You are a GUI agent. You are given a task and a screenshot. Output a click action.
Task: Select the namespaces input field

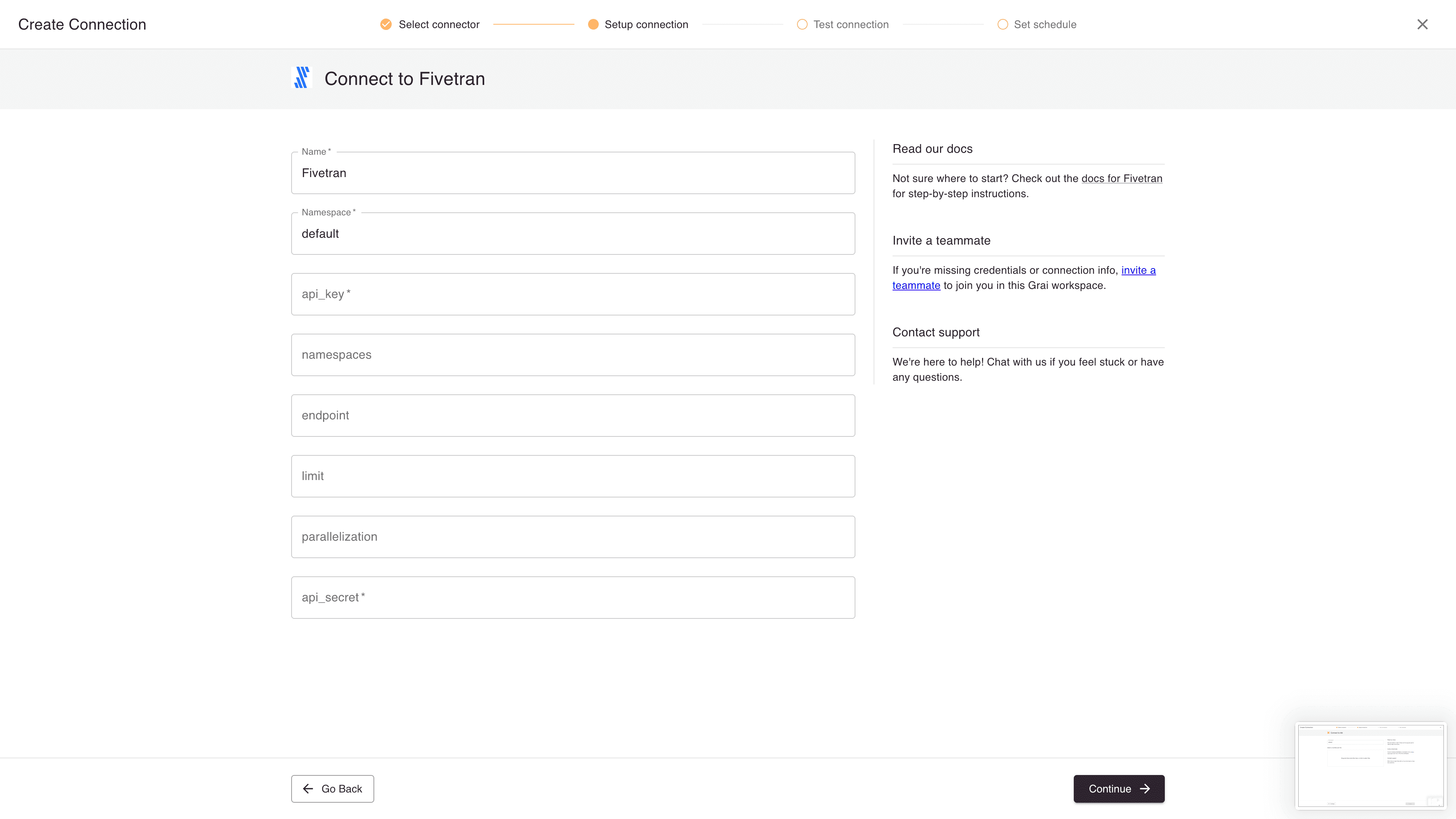(x=572, y=355)
